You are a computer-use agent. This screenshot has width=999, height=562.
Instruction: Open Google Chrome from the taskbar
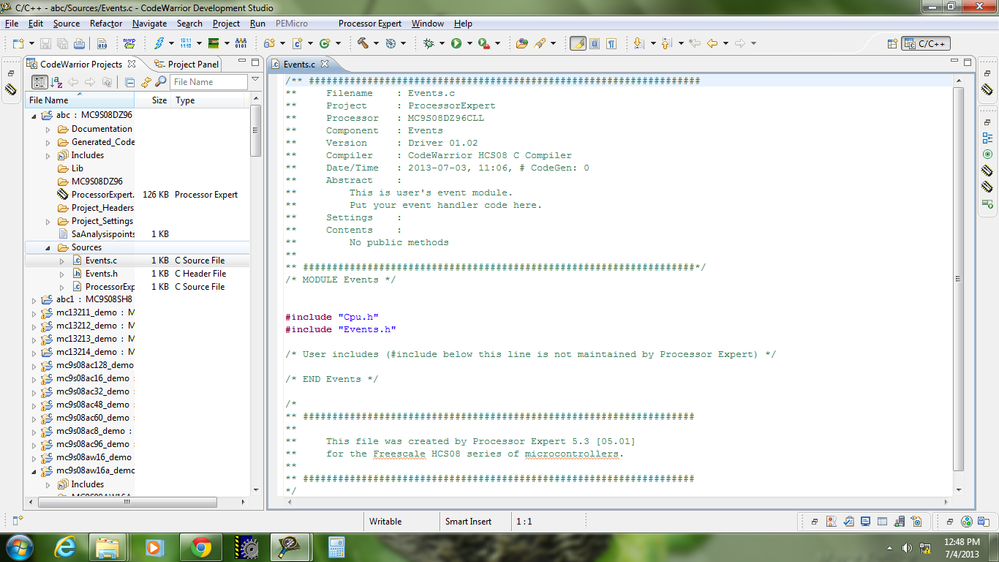point(201,547)
